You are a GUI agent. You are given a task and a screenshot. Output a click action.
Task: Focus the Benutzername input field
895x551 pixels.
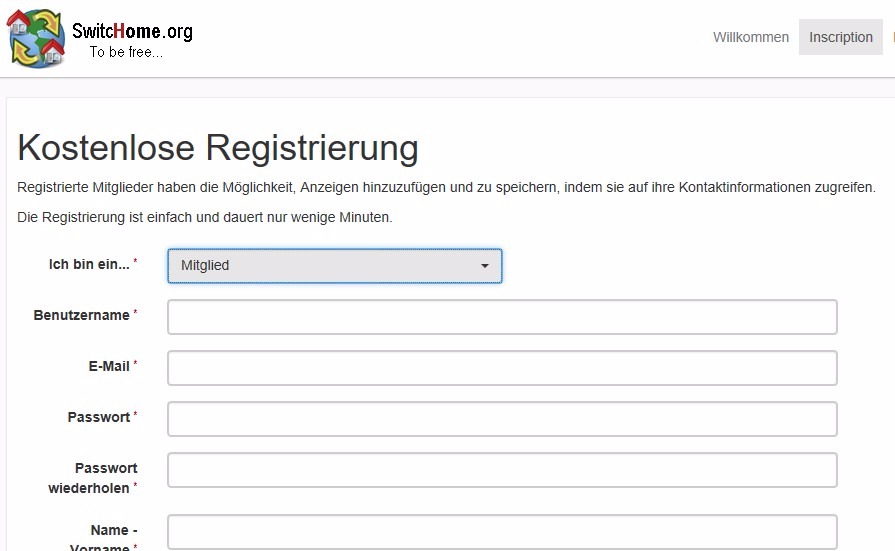(x=501, y=317)
